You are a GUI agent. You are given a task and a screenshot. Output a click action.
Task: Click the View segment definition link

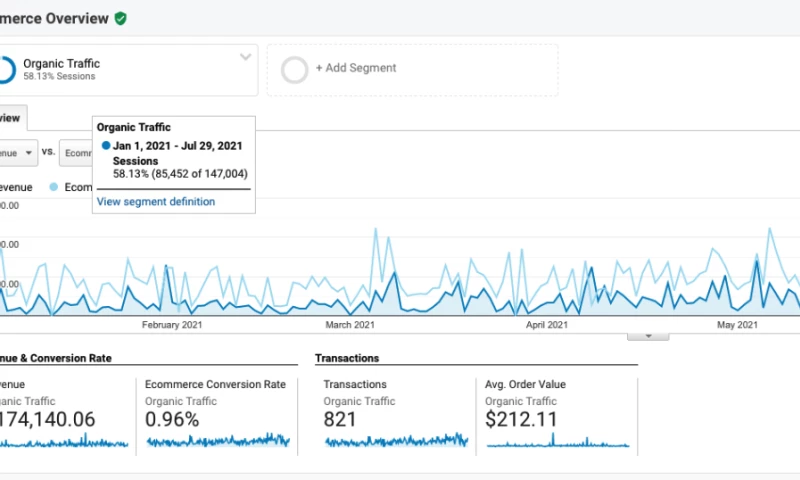pyautogui.click(x=155, y=201)
